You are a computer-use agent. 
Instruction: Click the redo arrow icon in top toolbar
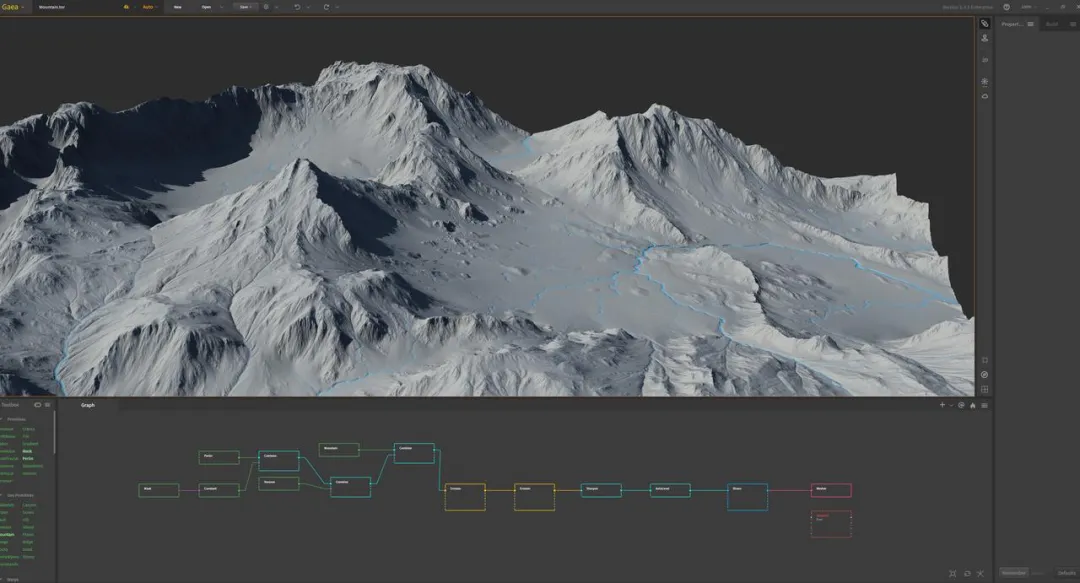coord(326,7)
